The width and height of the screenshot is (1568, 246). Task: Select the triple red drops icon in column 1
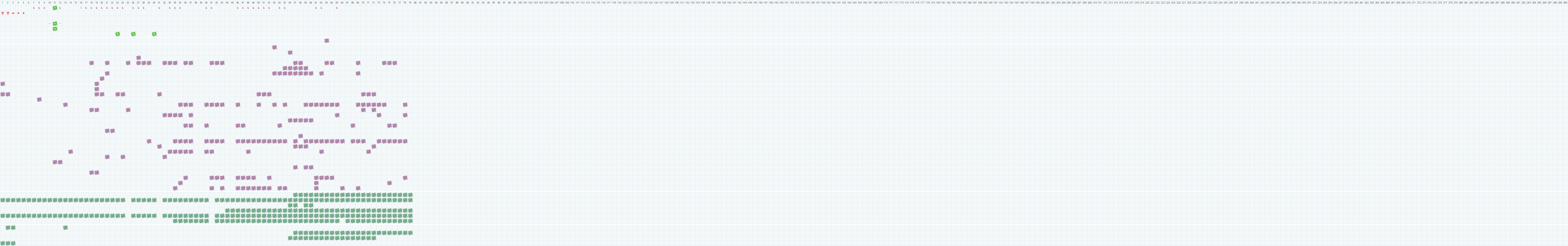[x=2, y=13]
